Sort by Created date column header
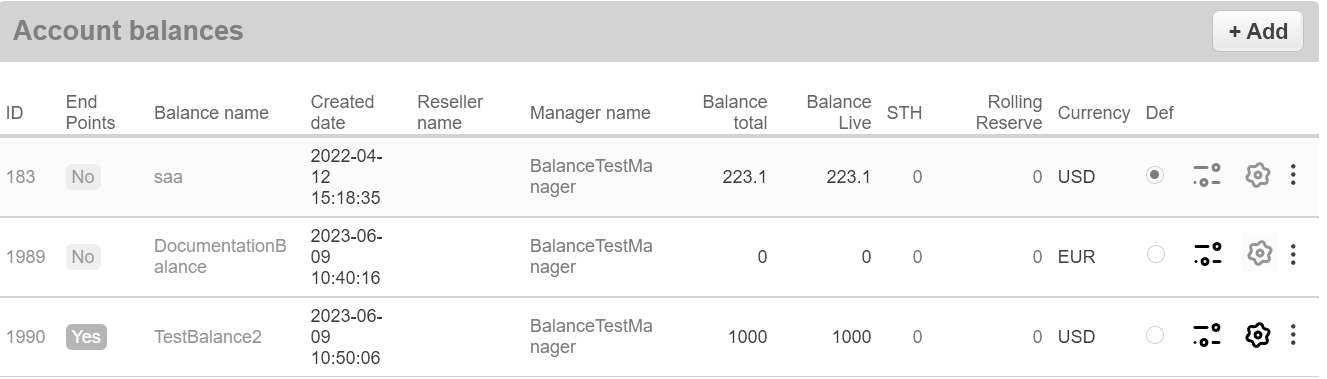Image resolution: width=1327 pixels, height=379 pixels. [x=342, y=112]
